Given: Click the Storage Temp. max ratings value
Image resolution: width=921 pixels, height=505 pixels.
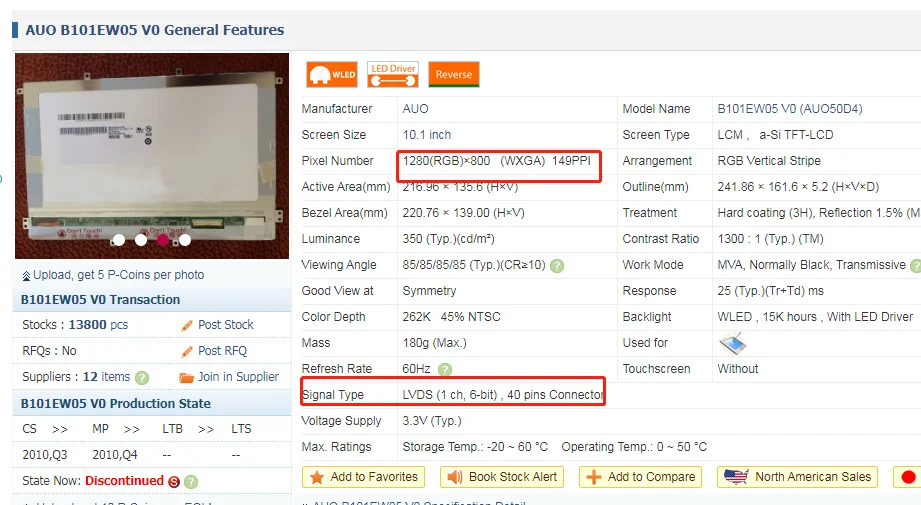Looking at the screenshot, I should (475, 447).
